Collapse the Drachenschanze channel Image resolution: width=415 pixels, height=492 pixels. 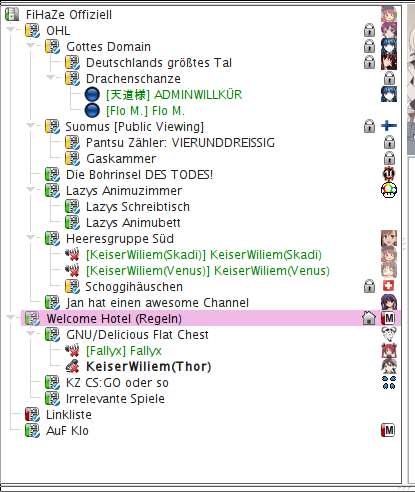[x=51, y=77]
